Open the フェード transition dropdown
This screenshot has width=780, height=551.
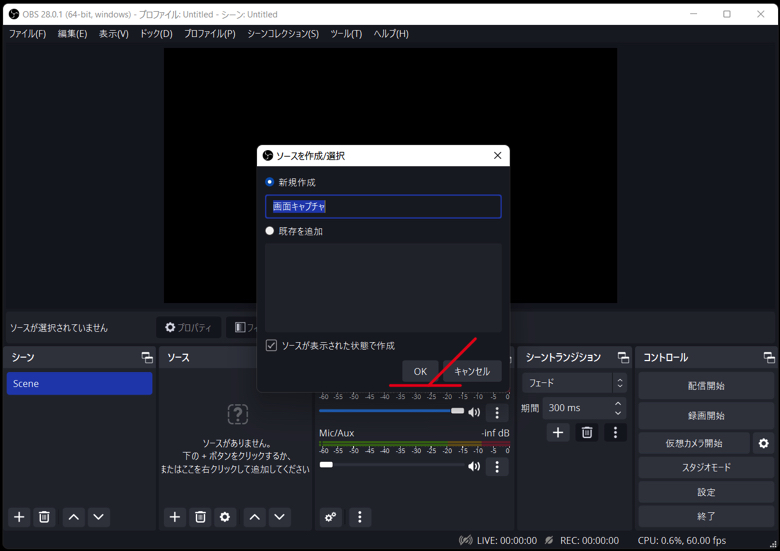click(x=574, y=383)
